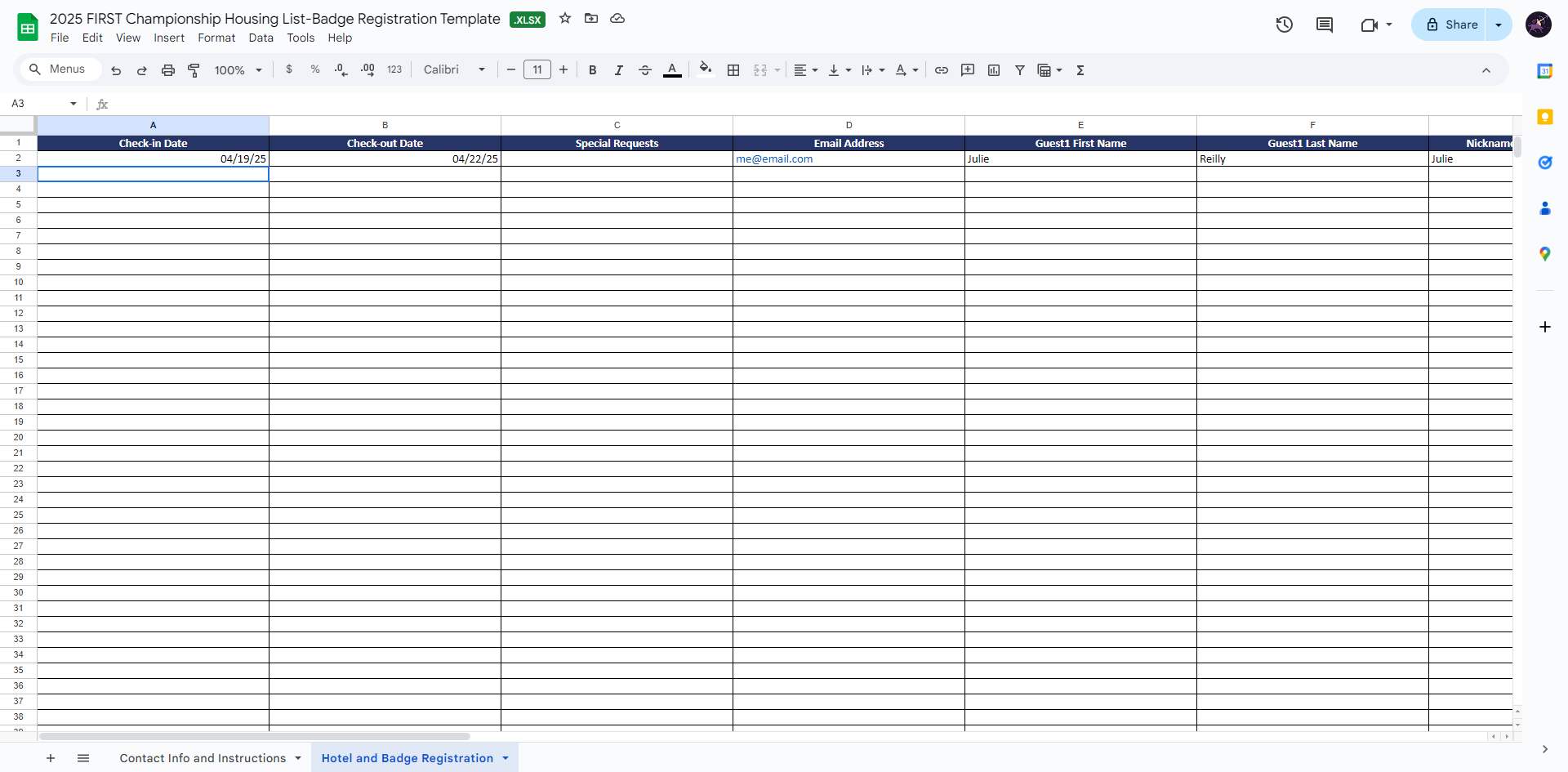Click the Undo icon

[116, 70]
